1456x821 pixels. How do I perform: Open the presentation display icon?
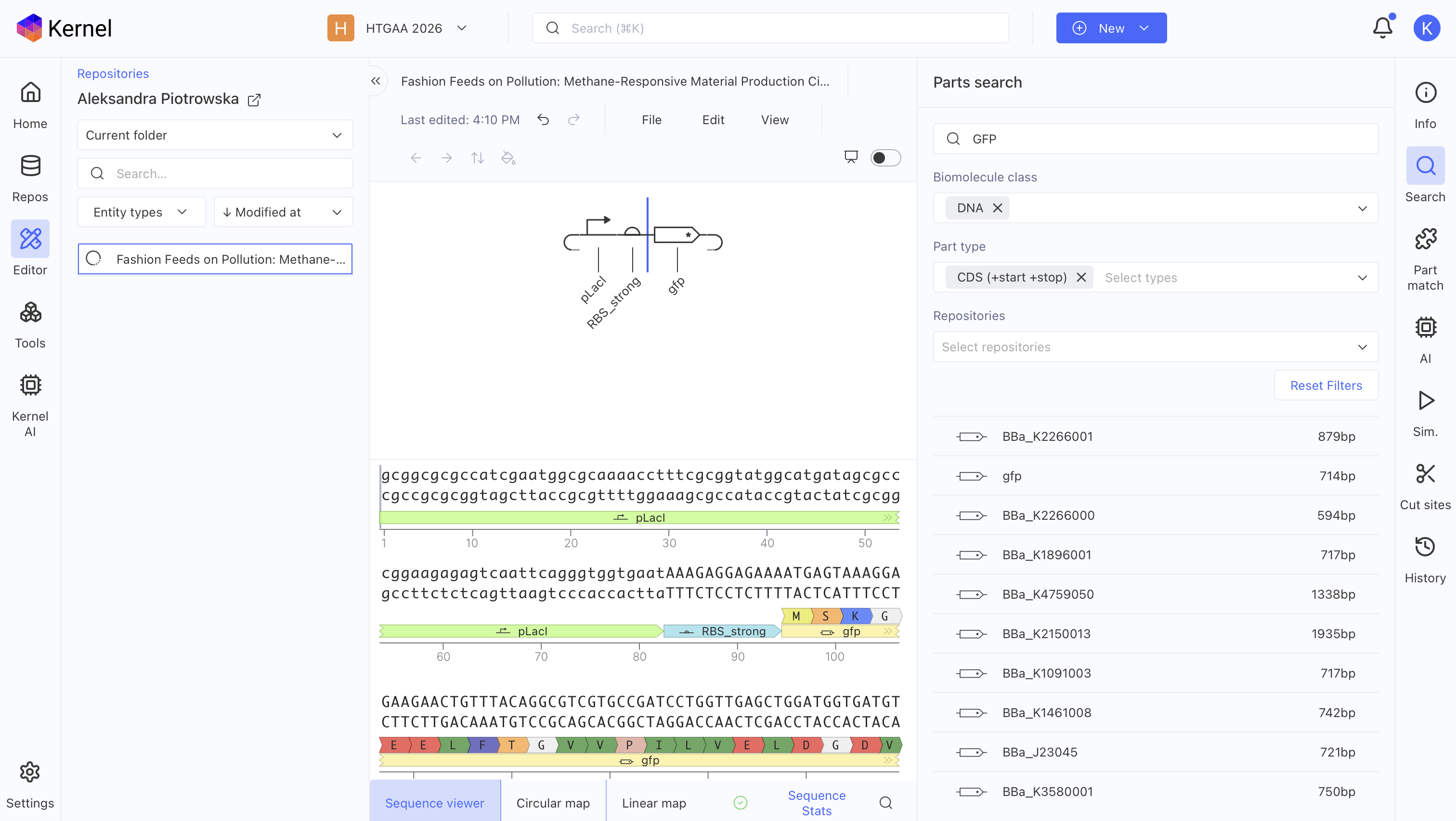[851, 157]
